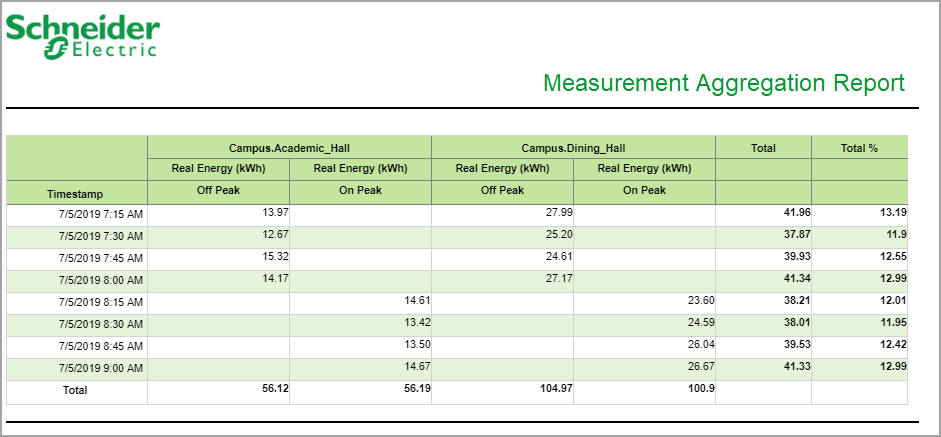Click the 7/5/2019 9:00 AM timestamp cell
Viewport: 941px width, 437px height.
tap(101, 368)
